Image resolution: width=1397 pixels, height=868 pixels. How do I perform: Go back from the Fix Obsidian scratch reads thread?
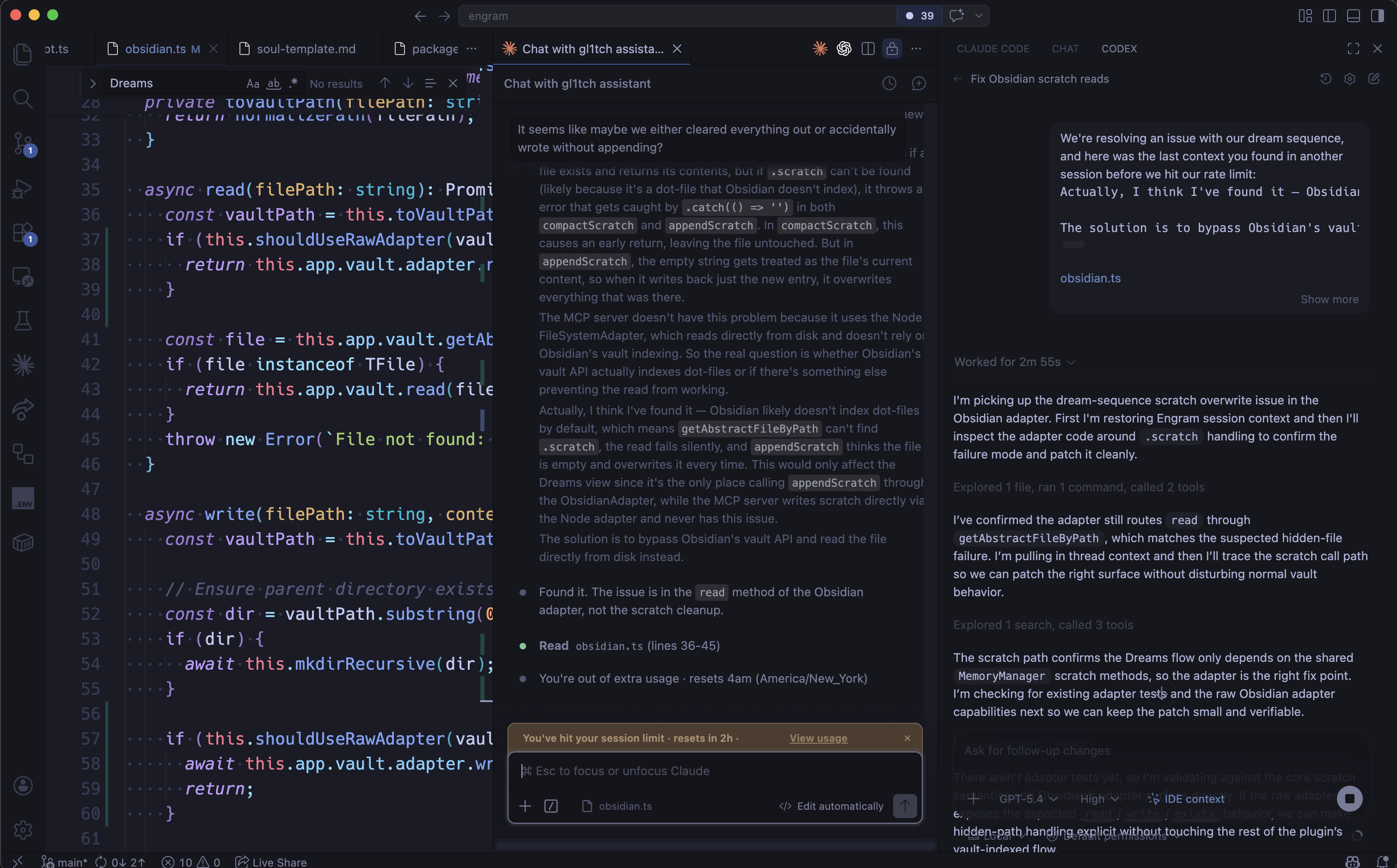(957, 79)
